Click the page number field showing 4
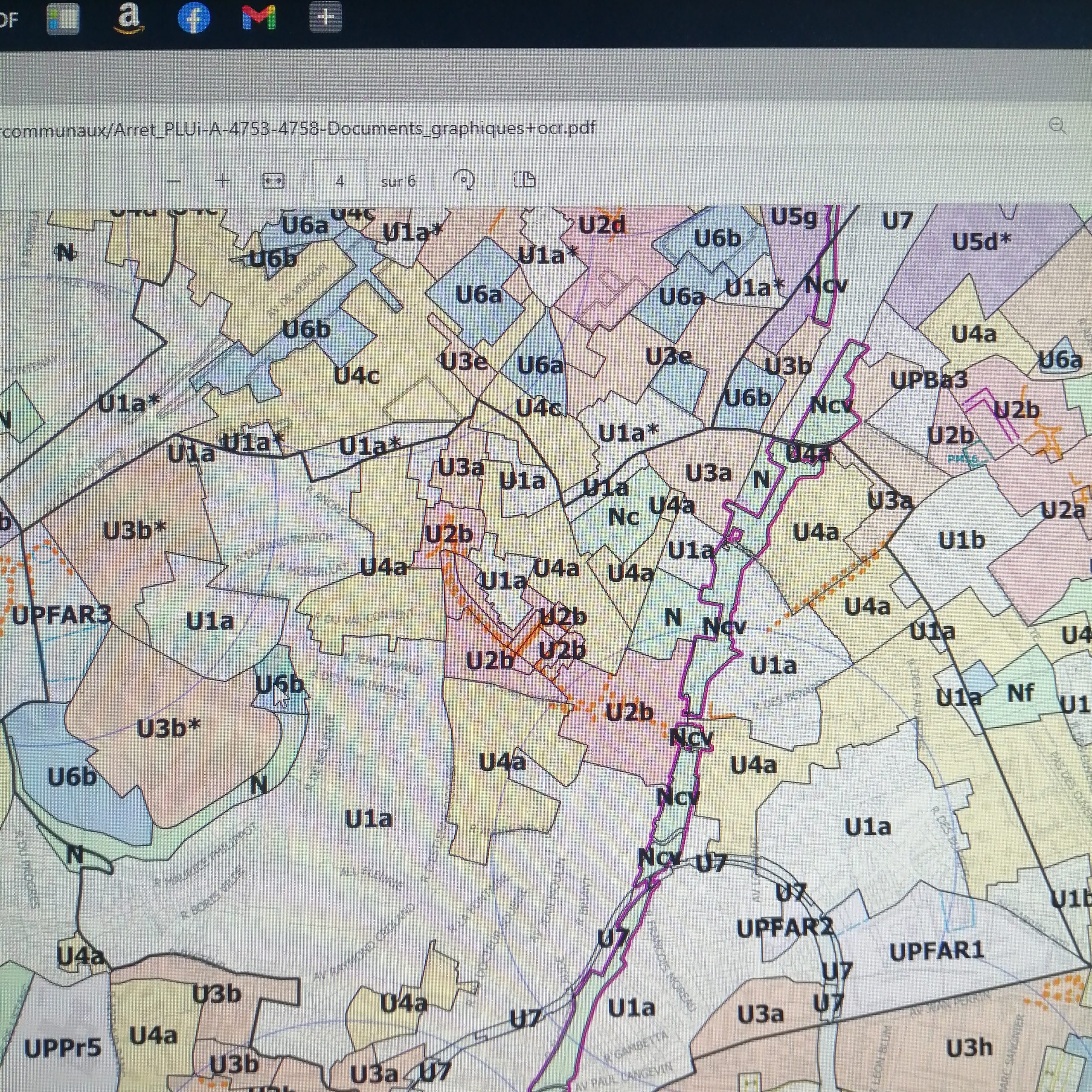The height and width of the screenshot is (1092, 1092). tap(340, 181)
